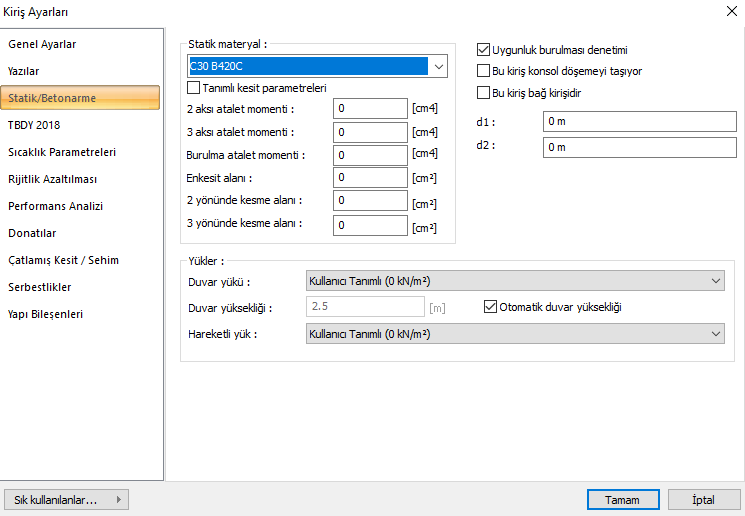Enable Tanımlı kesit parametreleri checkbox
The image size is (745, 516).
(x=194, y=88)
